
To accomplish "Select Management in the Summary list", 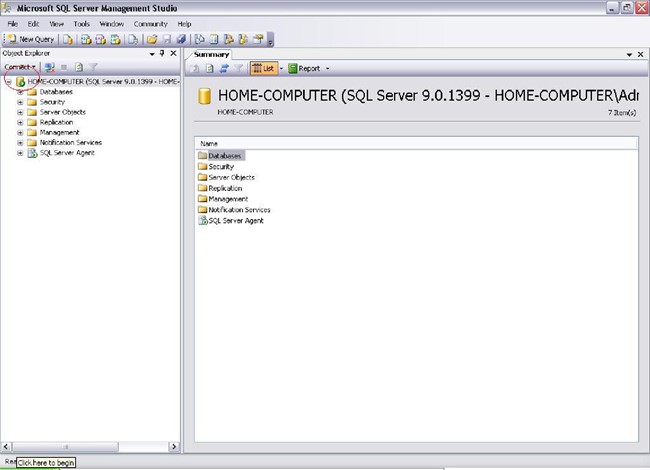I will (x=228, y=199).
